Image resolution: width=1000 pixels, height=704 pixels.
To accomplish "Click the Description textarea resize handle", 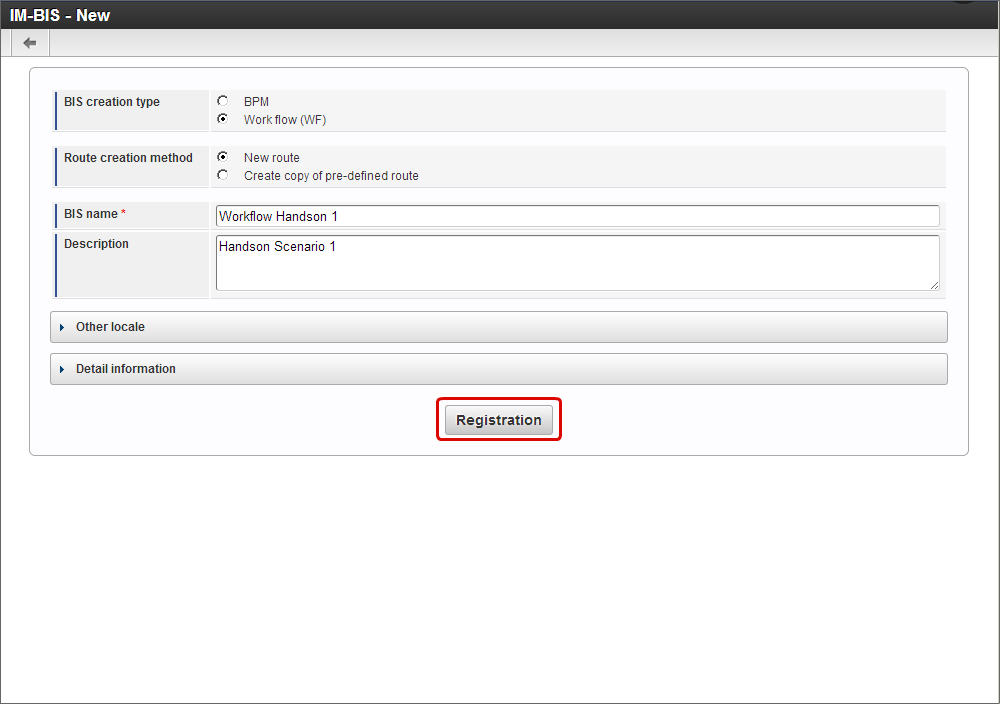I will point(934,286).
